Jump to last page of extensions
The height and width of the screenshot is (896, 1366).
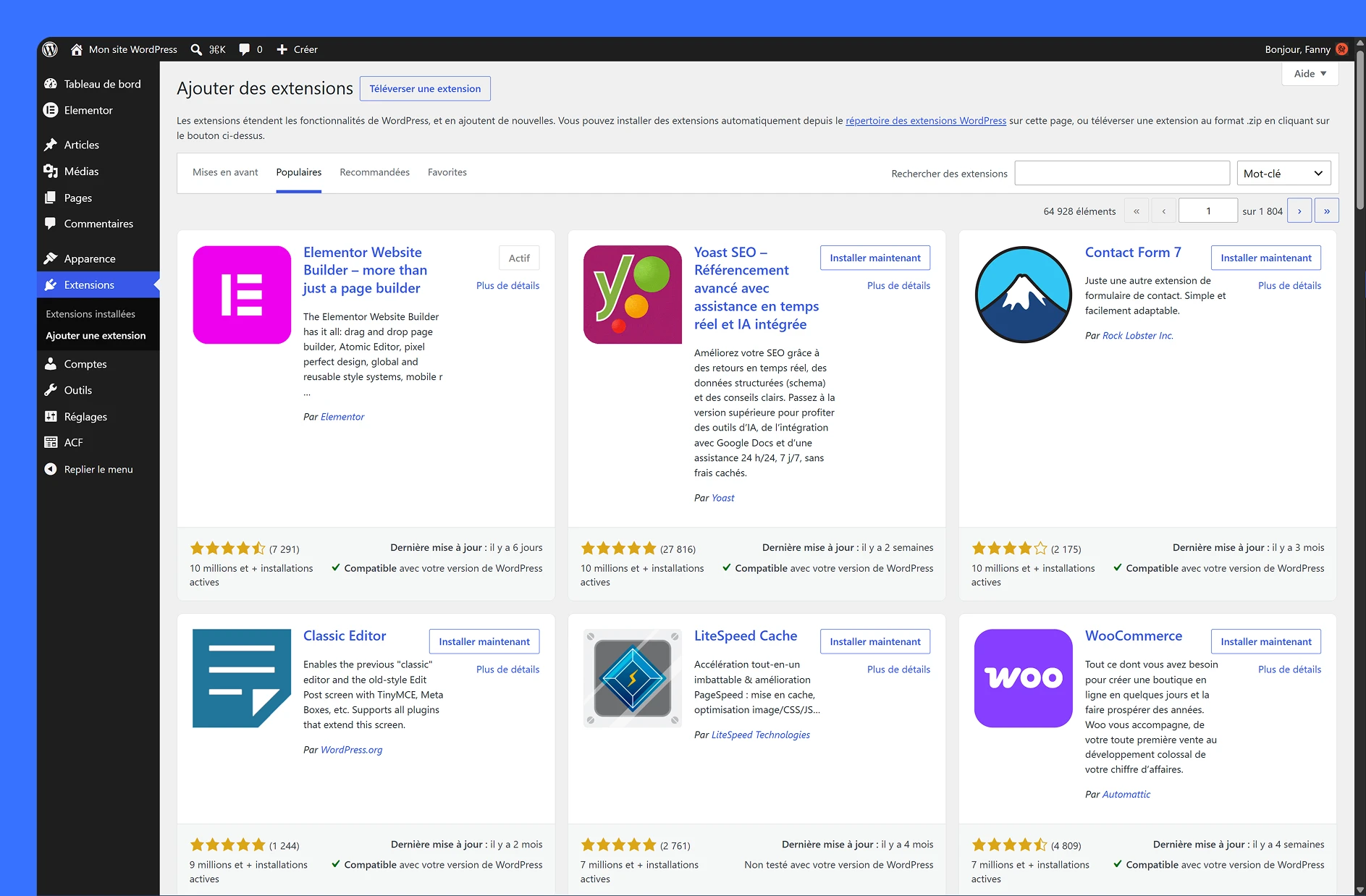tap(1326, 211)
